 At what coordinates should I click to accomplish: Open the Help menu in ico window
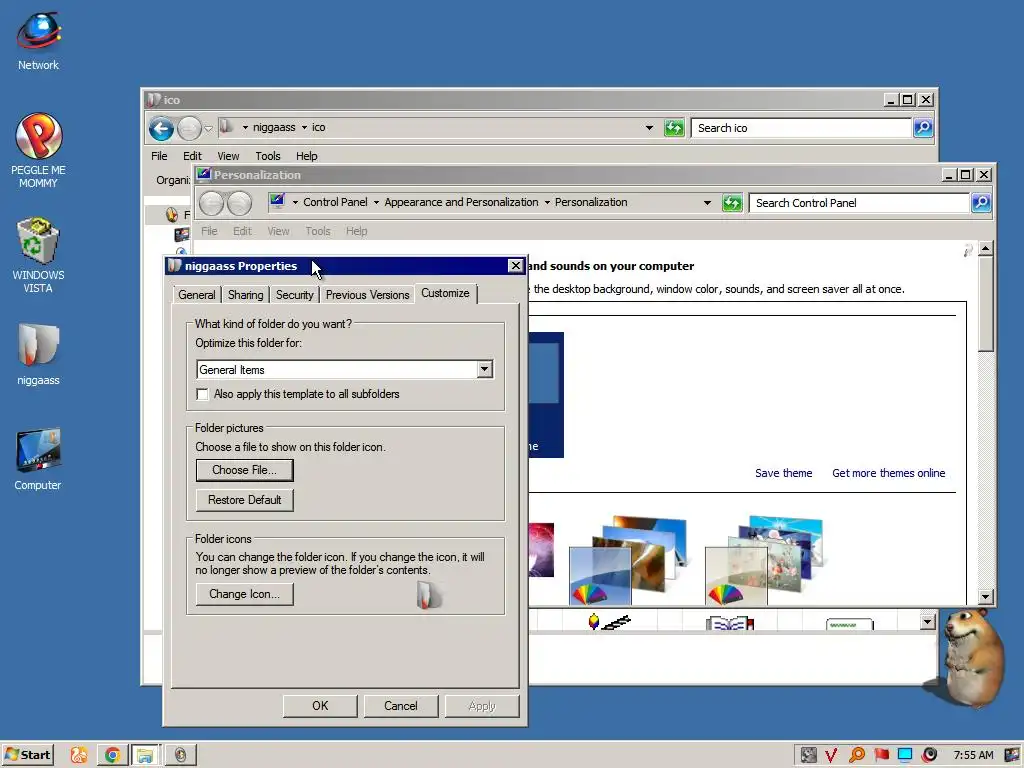coord(306,156)
